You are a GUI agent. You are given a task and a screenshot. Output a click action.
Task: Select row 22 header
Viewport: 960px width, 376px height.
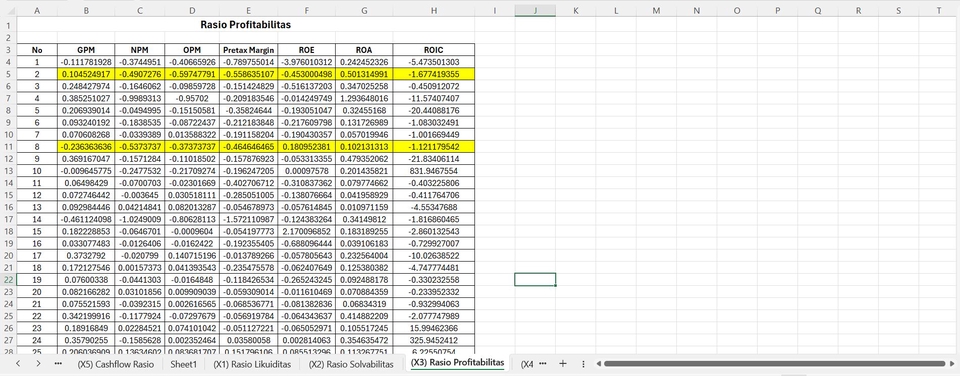9,279
